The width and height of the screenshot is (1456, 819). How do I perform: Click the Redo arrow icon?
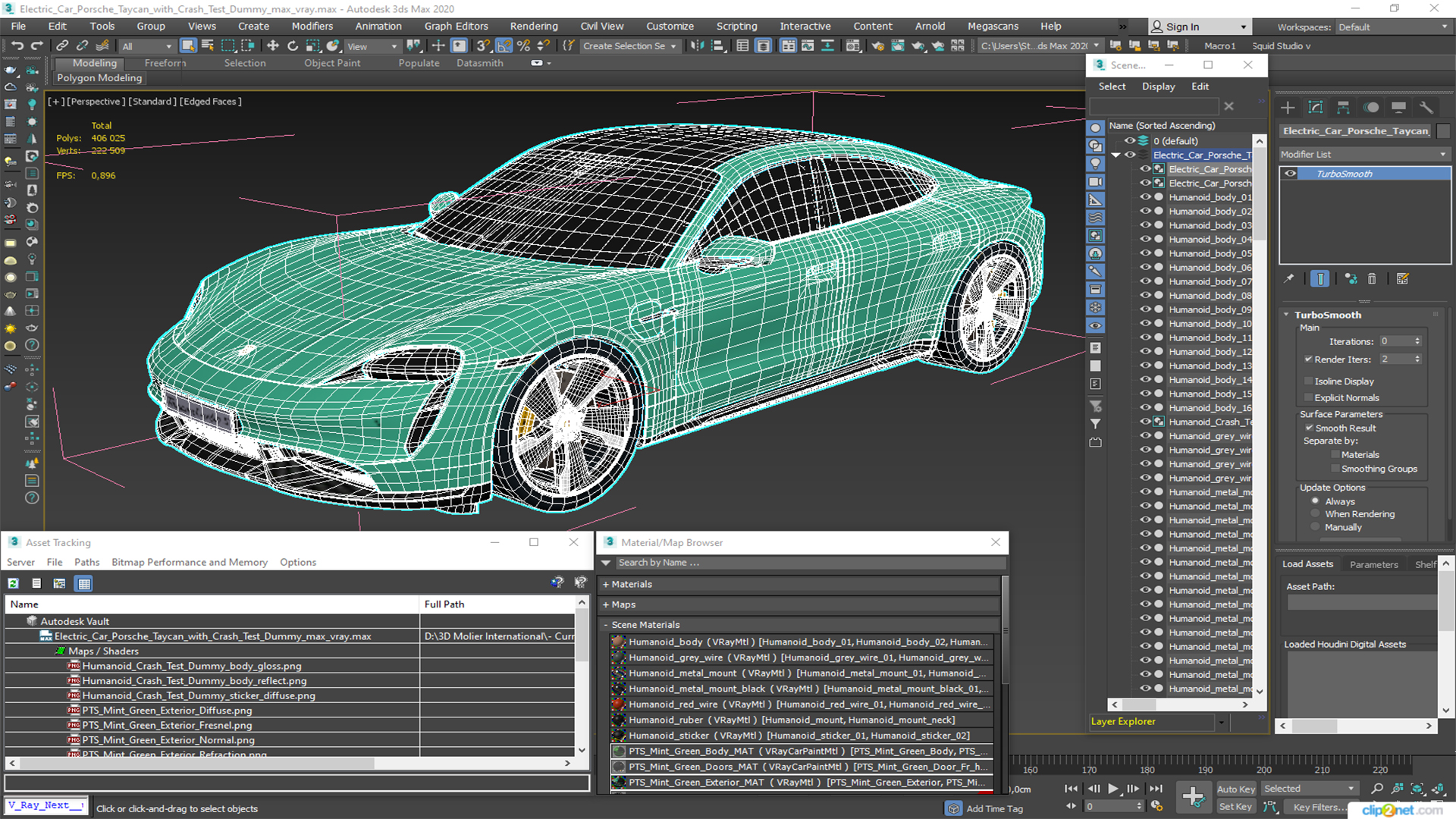point(36,45)
